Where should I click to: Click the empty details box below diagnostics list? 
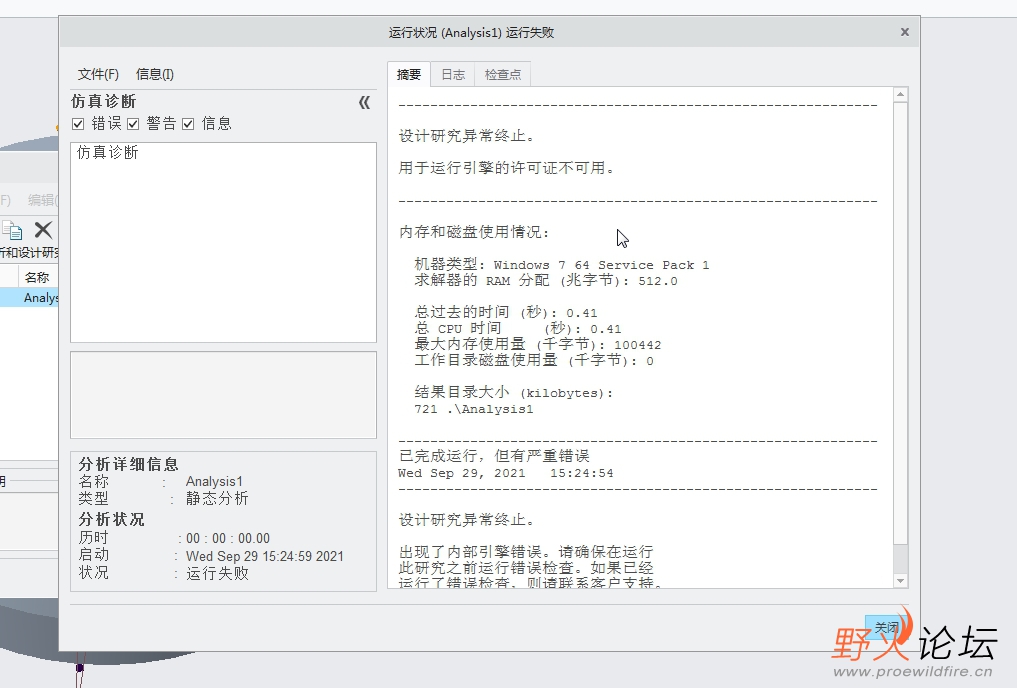click(x=223, y=395)
